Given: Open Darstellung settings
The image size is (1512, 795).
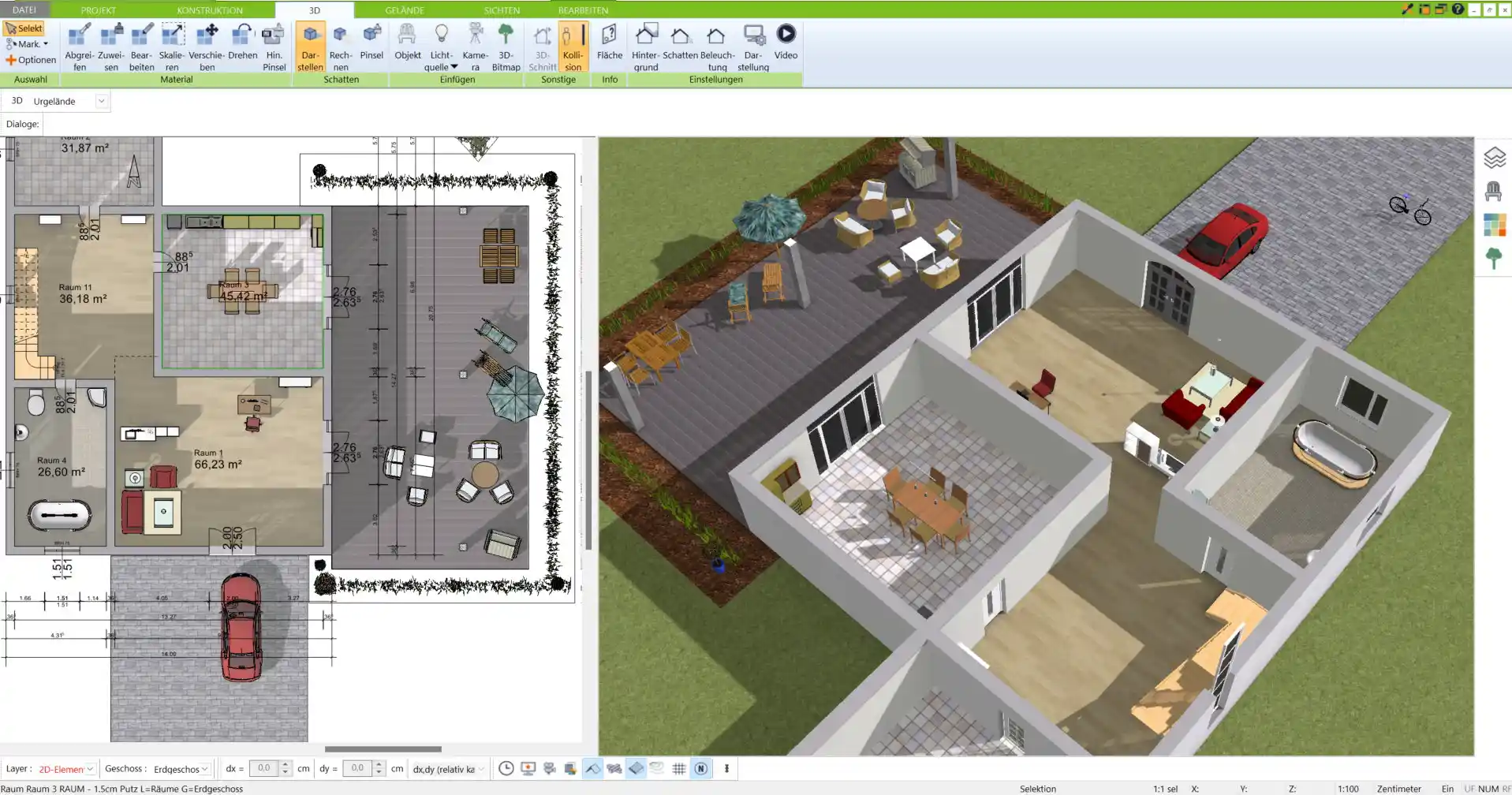Looking at the screenshot, I should 753,47.
